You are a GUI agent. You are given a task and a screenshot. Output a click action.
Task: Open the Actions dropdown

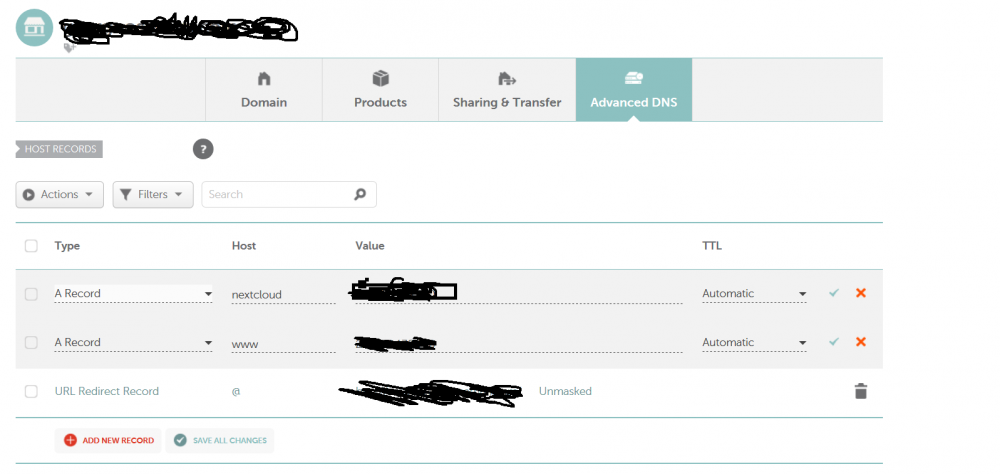pos(59,195)
